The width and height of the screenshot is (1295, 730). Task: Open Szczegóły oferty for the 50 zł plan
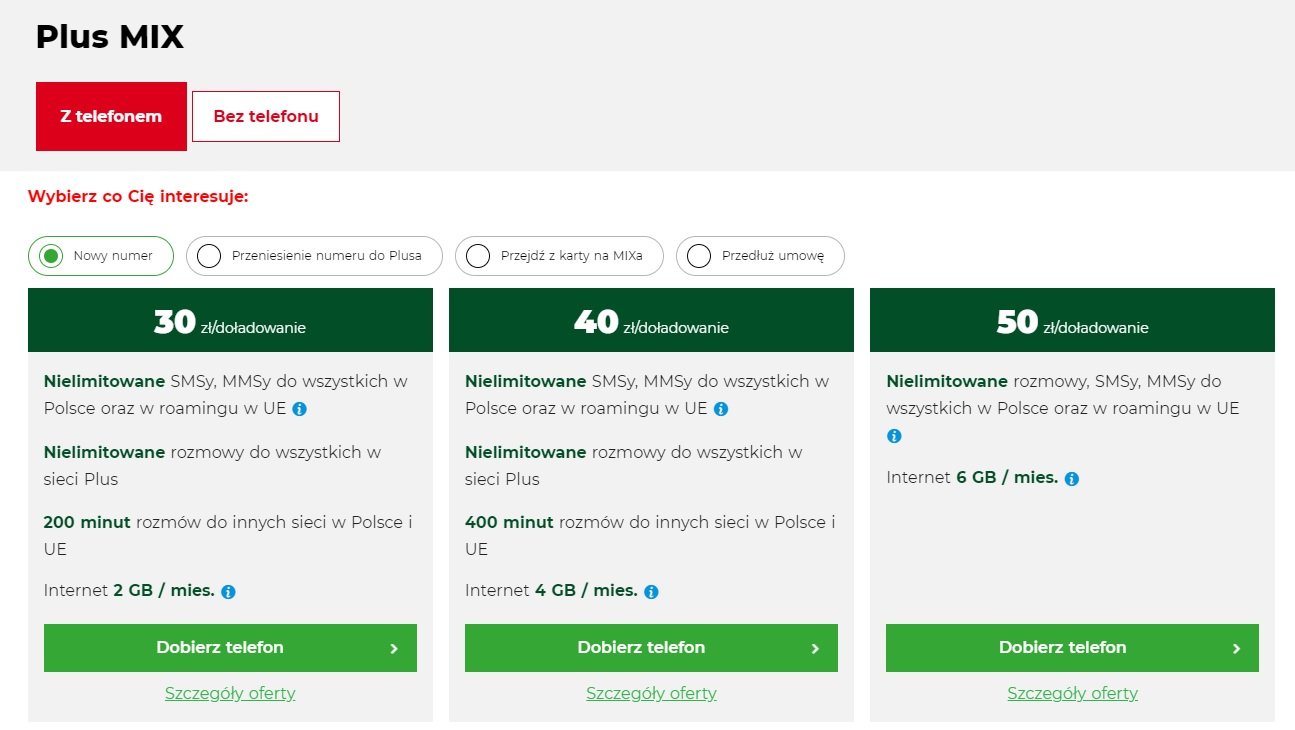[x=1072, y=693]
